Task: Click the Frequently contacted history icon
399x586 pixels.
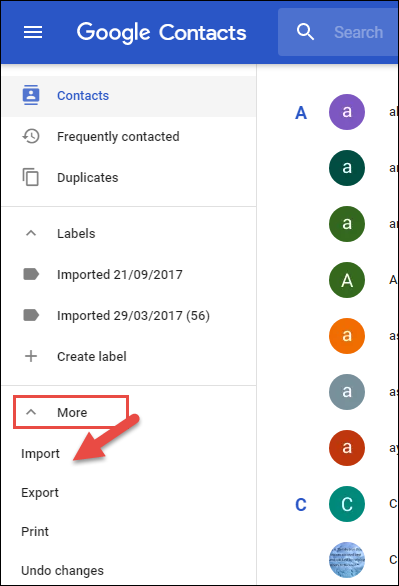Action: tap(31, 136)
